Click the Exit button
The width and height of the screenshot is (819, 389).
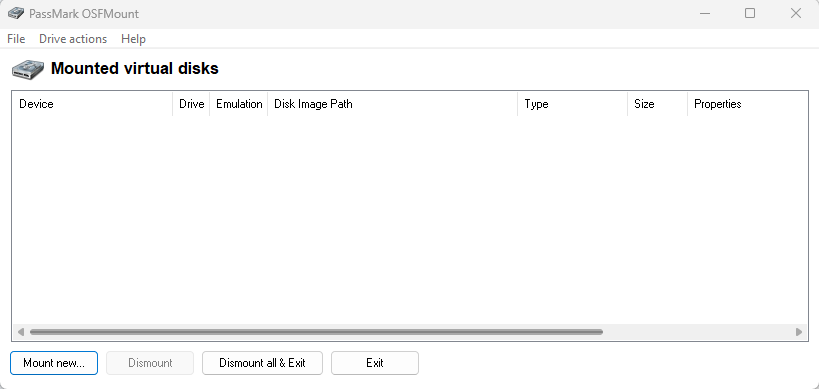pyautogui.click(x=375, y=363)
